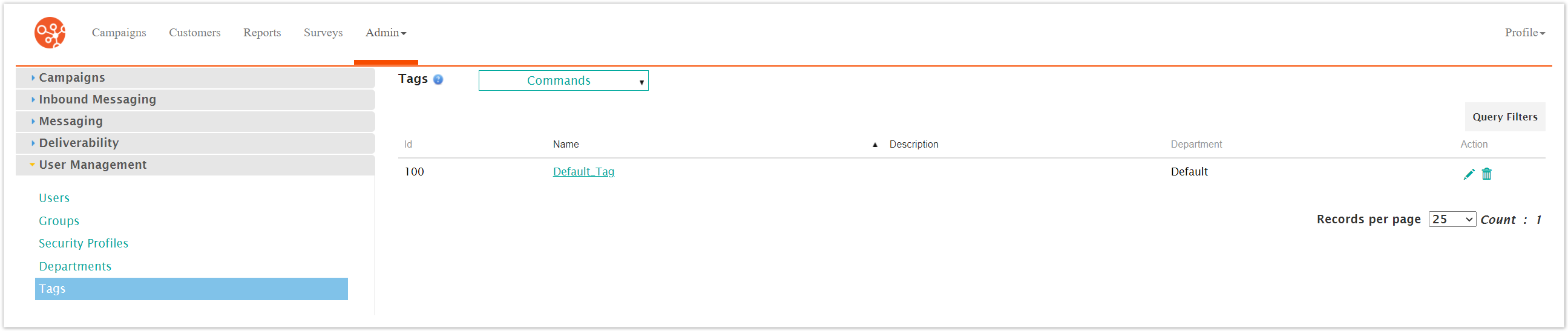
Task: Open the Admin menu
Action: (x=385, y=33)
